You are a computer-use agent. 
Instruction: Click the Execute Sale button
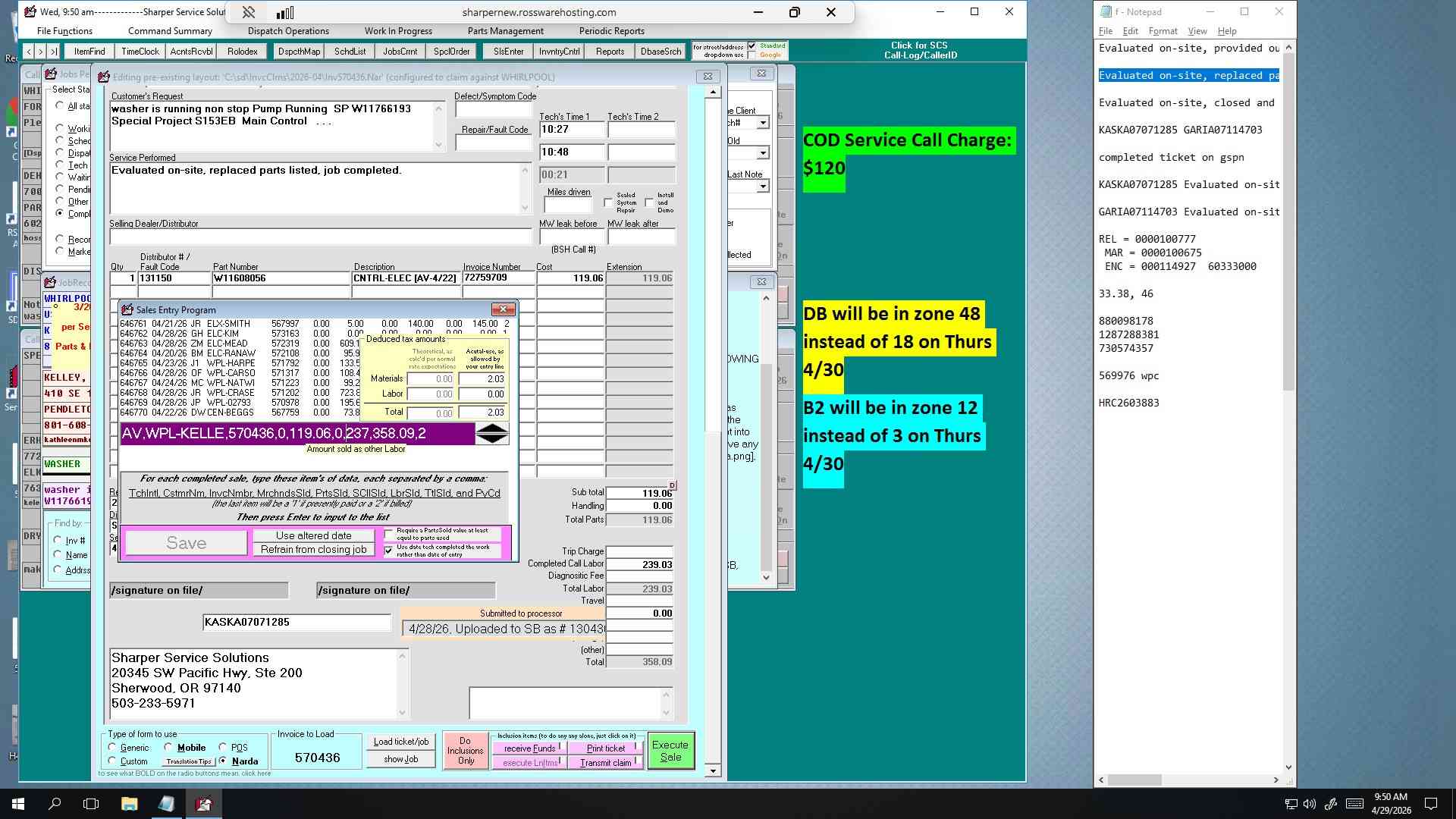pos(670,751)
